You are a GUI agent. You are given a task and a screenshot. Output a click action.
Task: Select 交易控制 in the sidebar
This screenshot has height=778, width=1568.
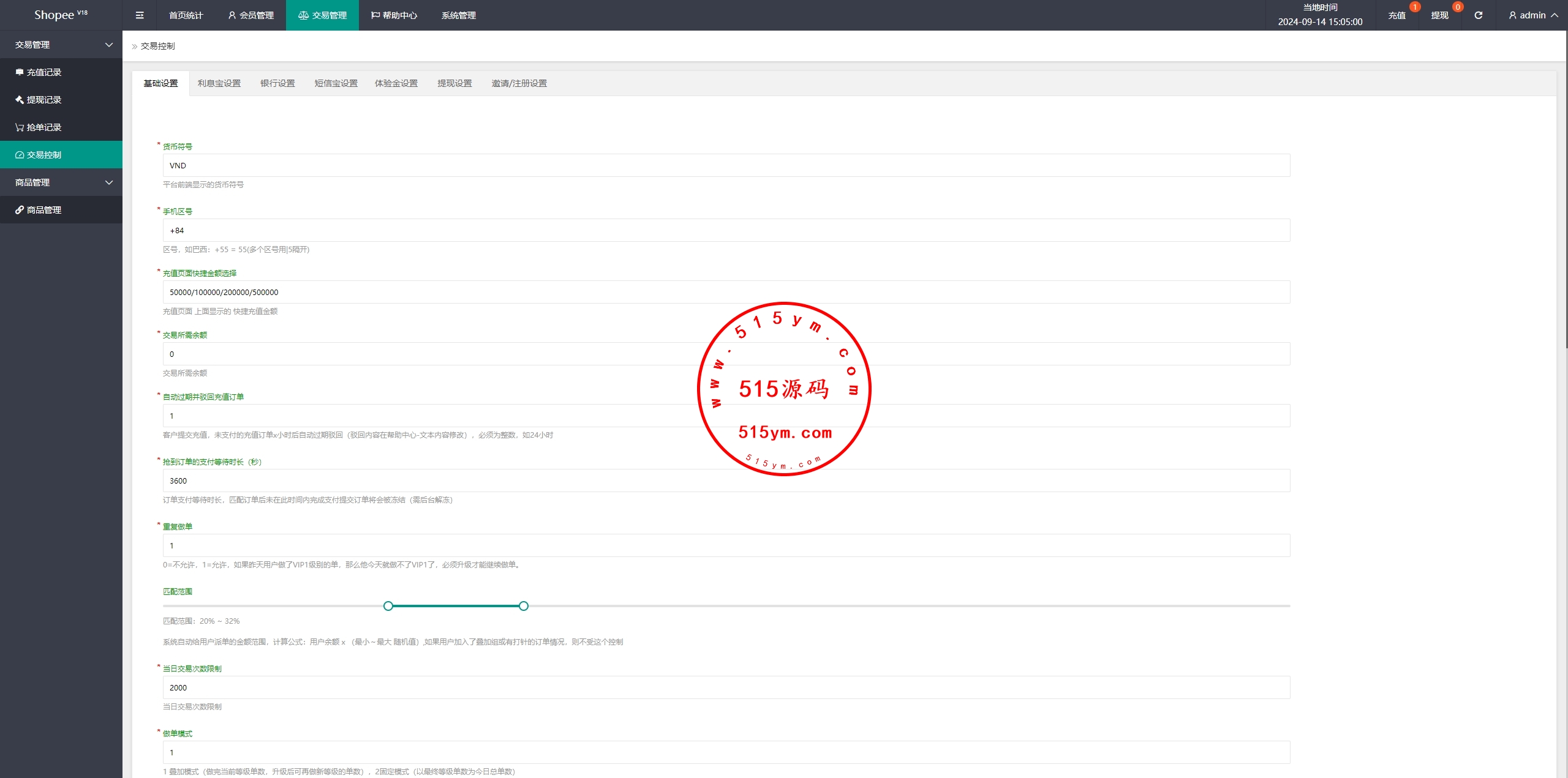tap(44, 155)
